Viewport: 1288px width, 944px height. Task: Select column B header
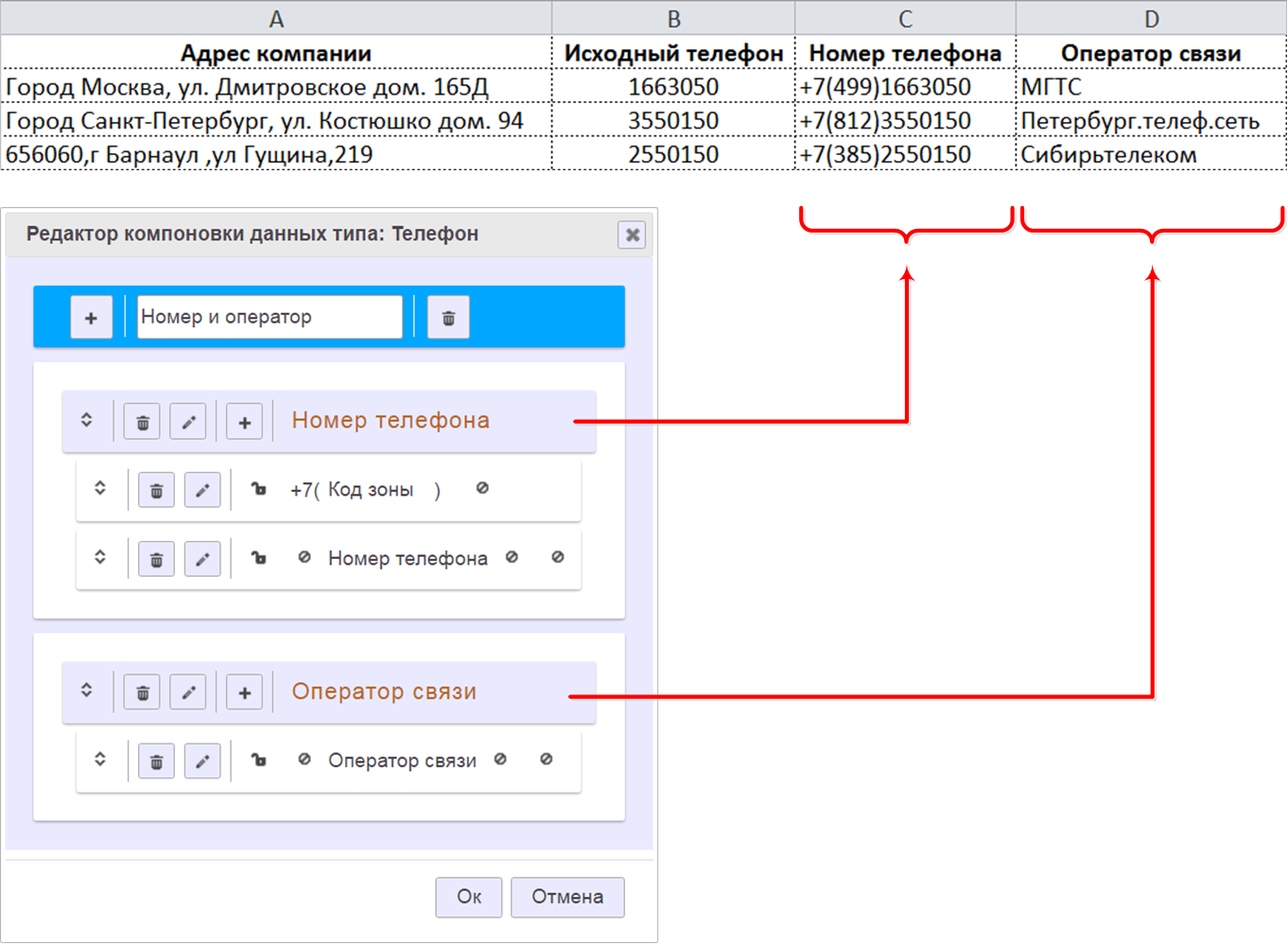673,19
